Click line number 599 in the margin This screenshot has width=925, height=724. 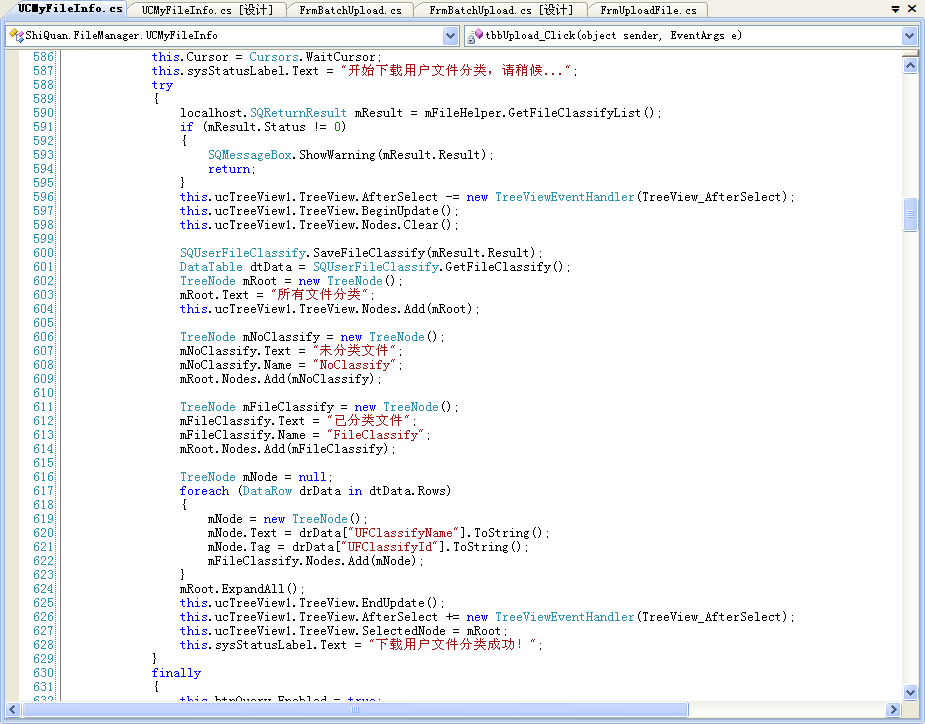(43, 239)
